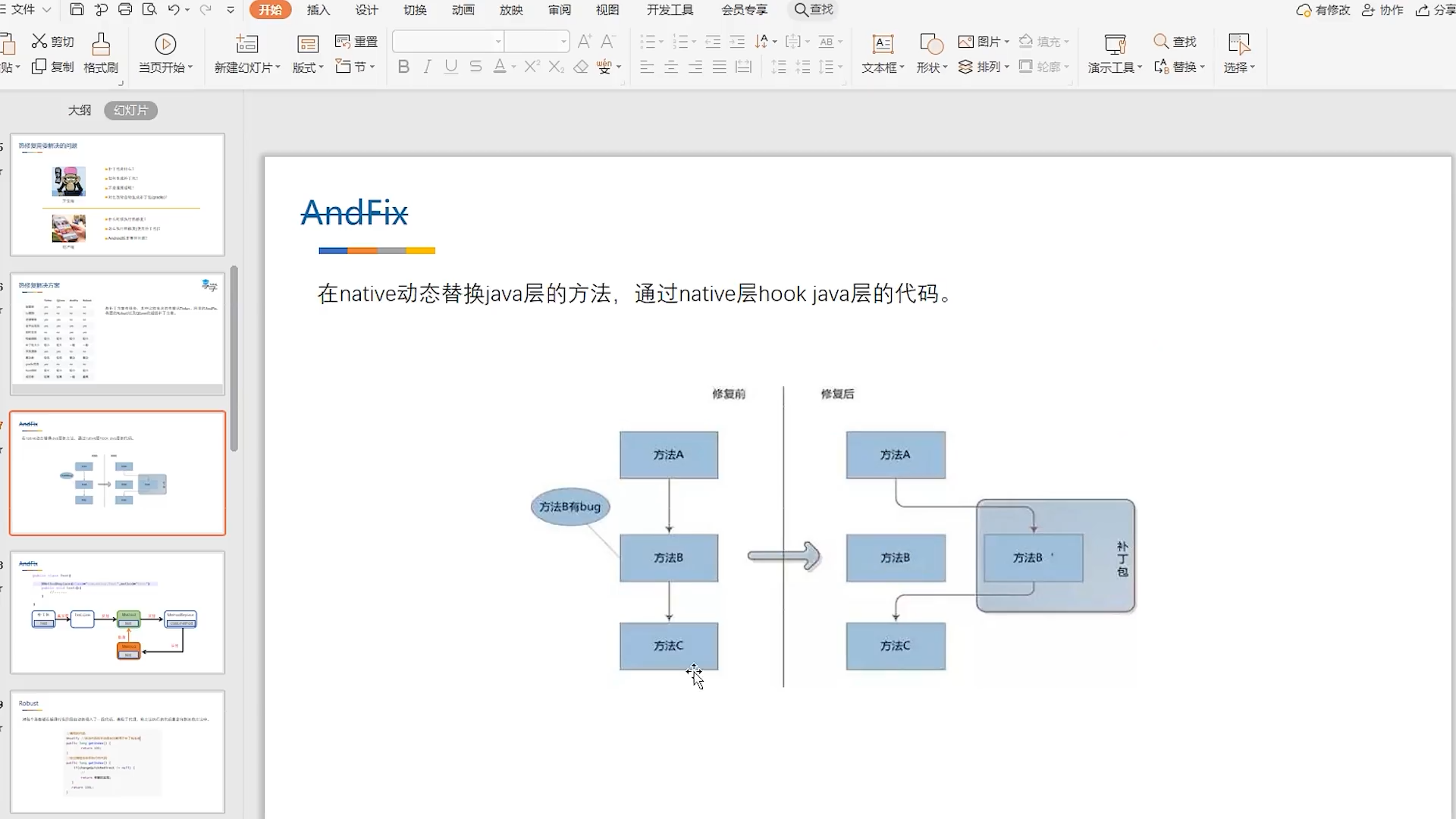The image size is (1456, 819).
Task: Toggle Bold formatting button
Action: [x=403, y=67]
